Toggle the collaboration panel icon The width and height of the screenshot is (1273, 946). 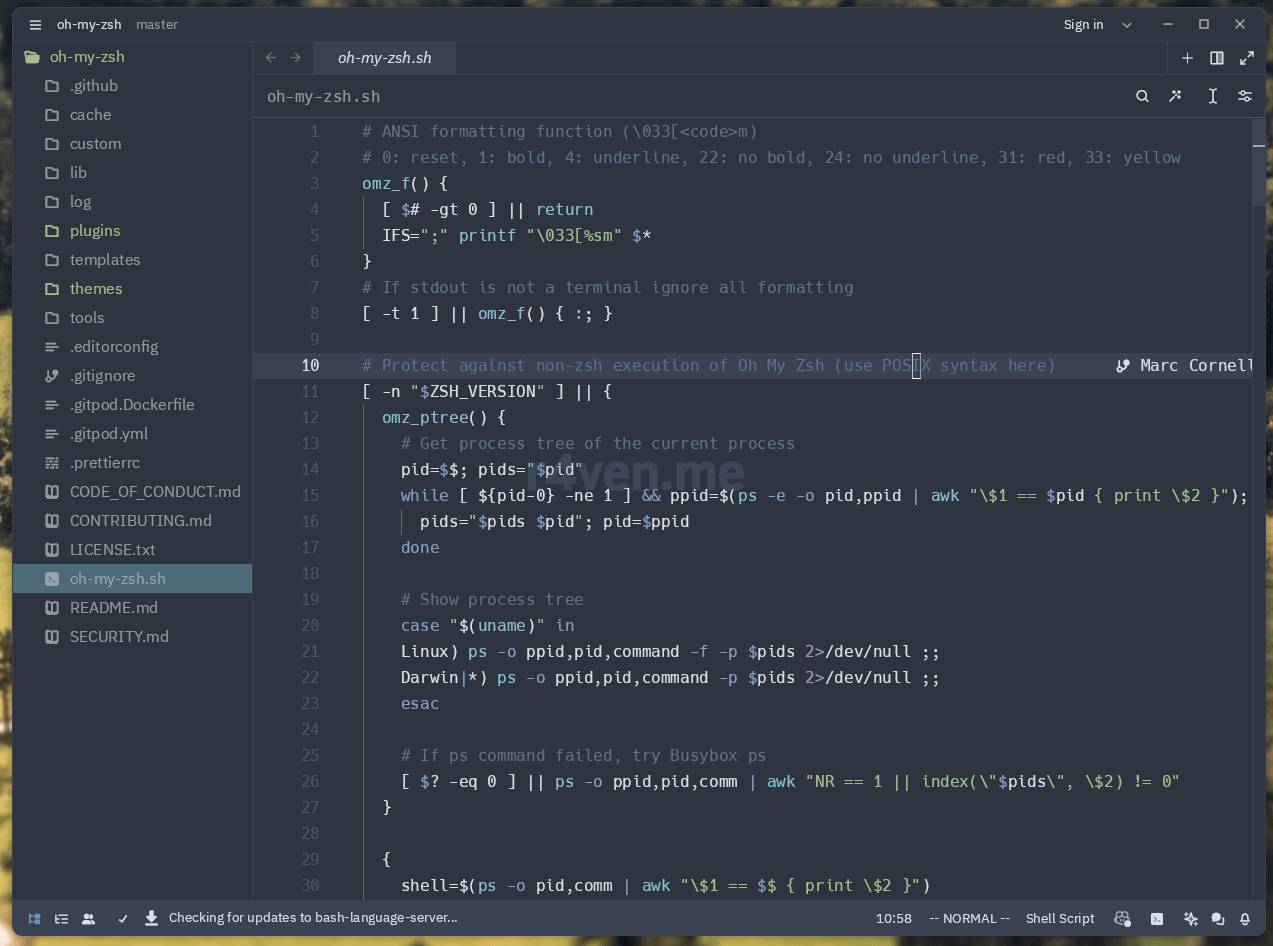click(88, 918)
